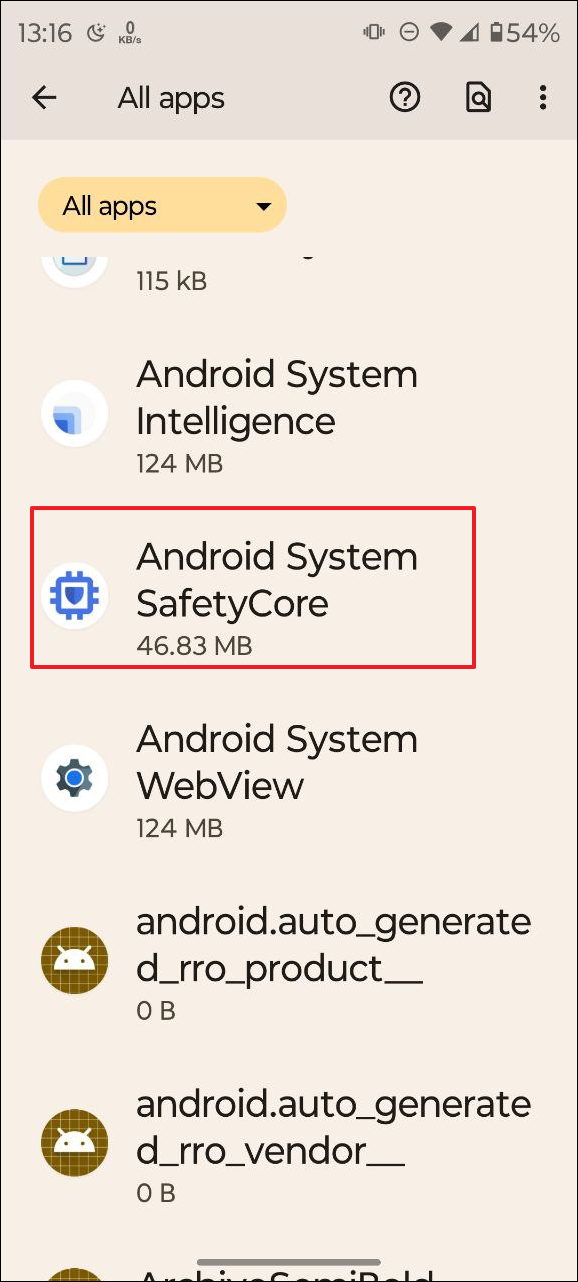The image size is (578, 1282).
Task: Tap the partially visible 115 kB app
Action: point(289,270)
